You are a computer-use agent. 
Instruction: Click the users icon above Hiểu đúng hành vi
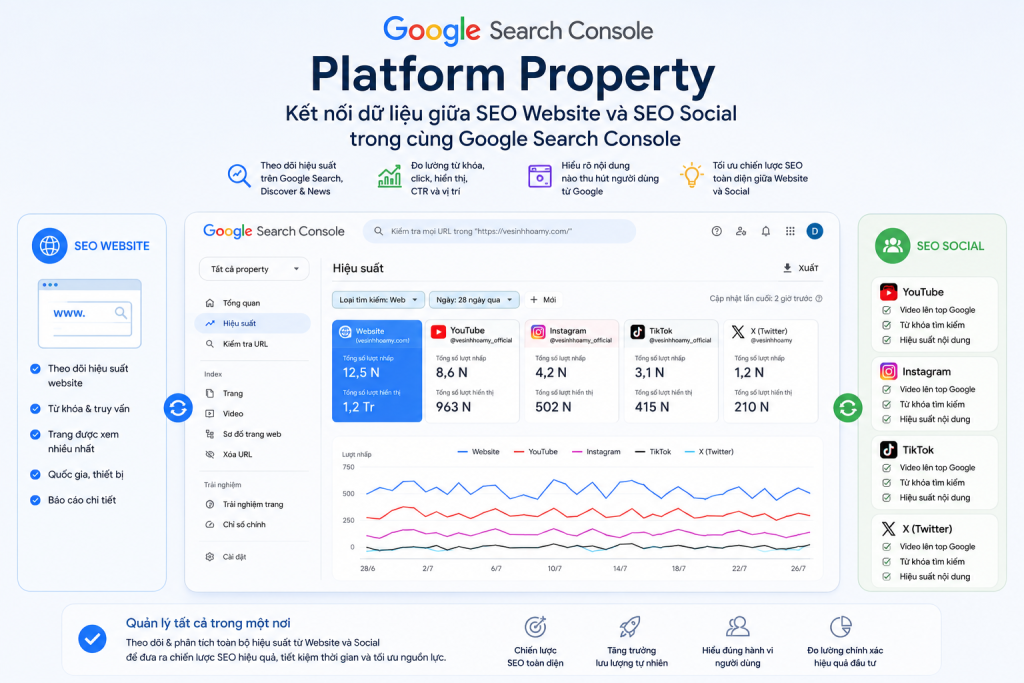click(x=737, y=627)
